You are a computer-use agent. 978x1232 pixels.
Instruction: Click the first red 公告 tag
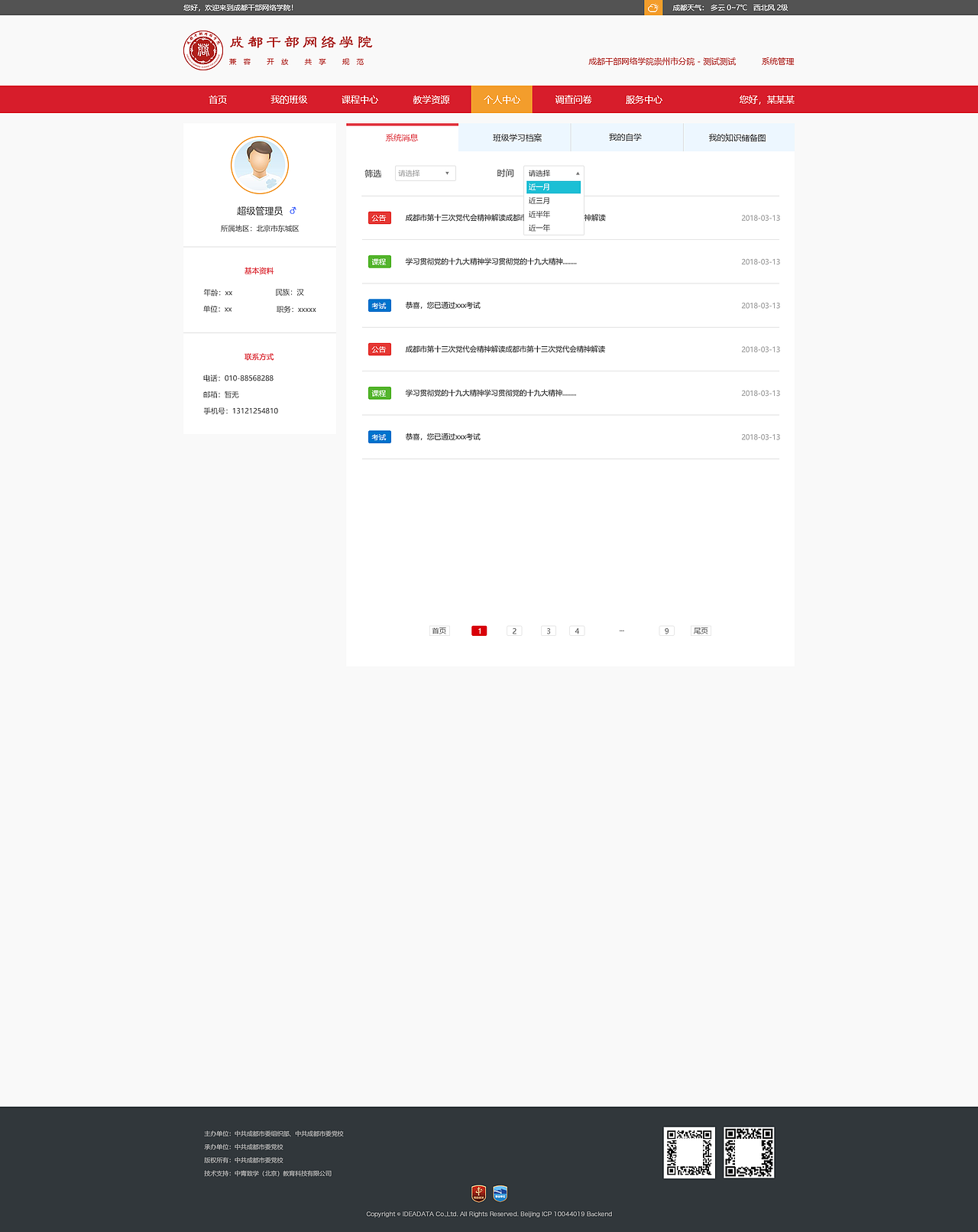[x=379, y=218]
